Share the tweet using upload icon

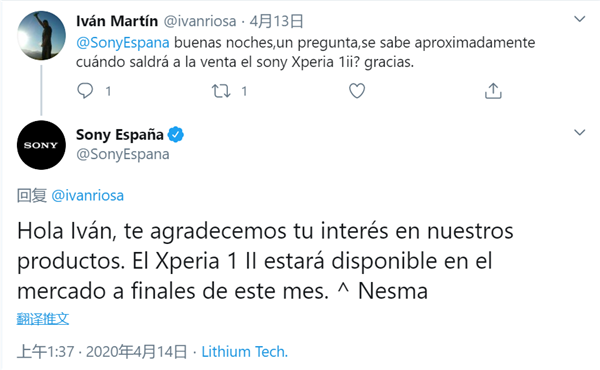click(493, 91)
